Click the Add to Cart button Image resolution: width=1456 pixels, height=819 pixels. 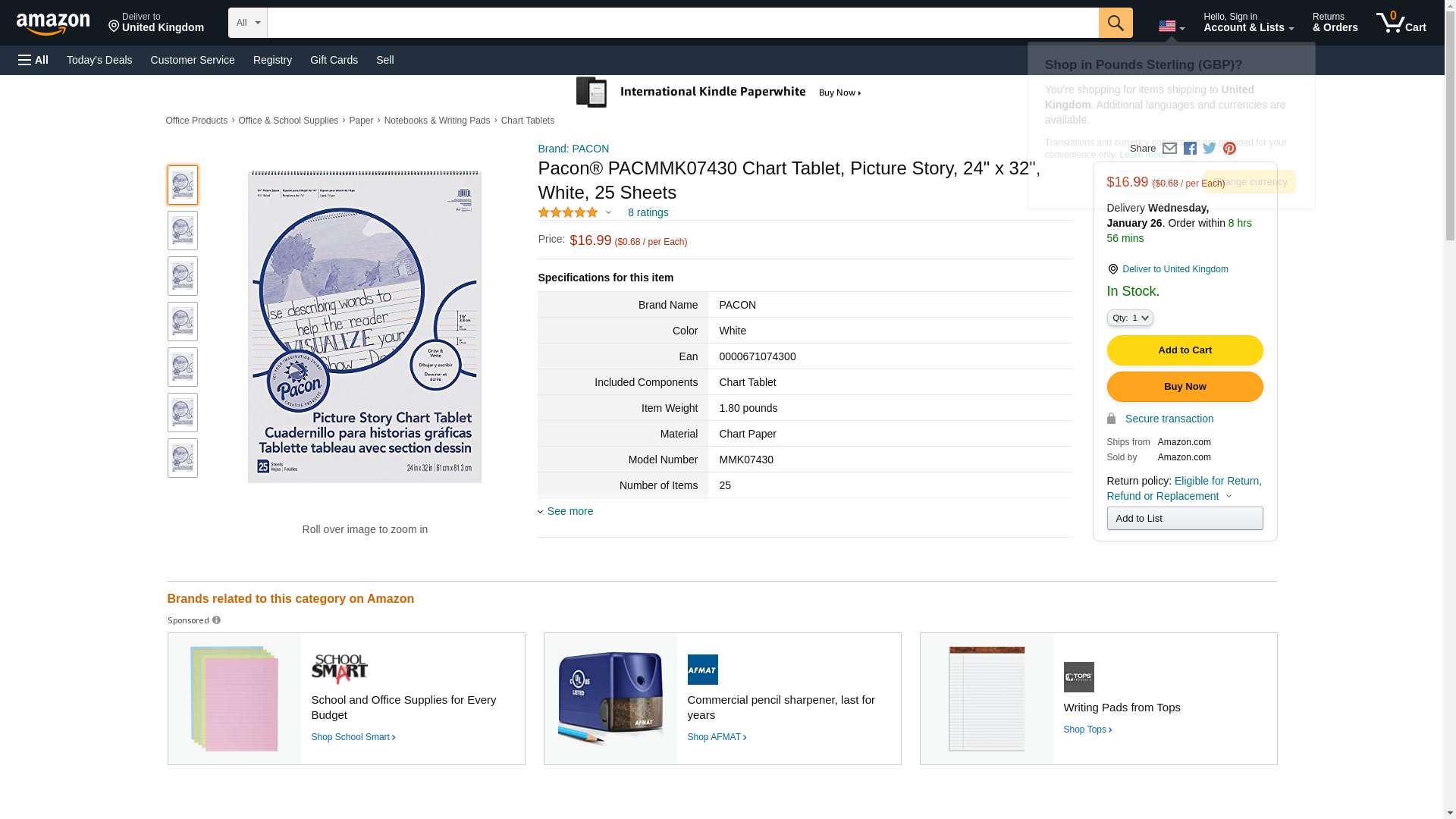[1185, 350]
